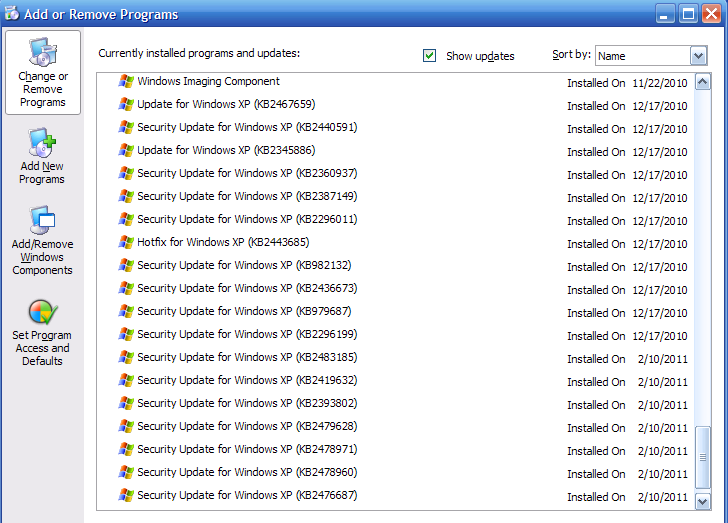
Task: Select Change or Remove Programs icon
Action: [x=43, y=52]
